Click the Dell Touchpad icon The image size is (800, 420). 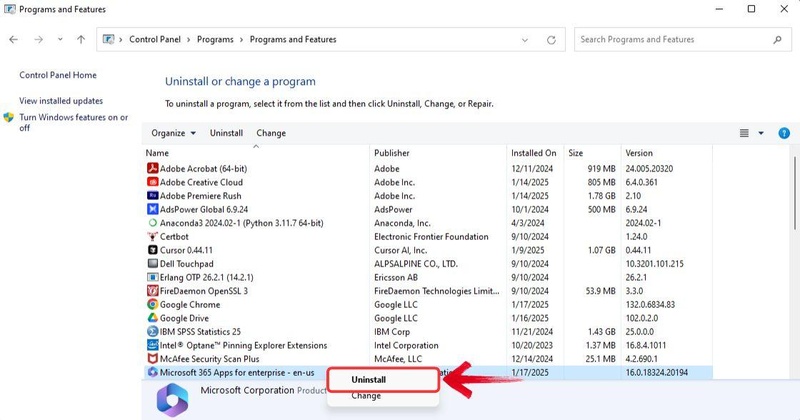point(152,263)
